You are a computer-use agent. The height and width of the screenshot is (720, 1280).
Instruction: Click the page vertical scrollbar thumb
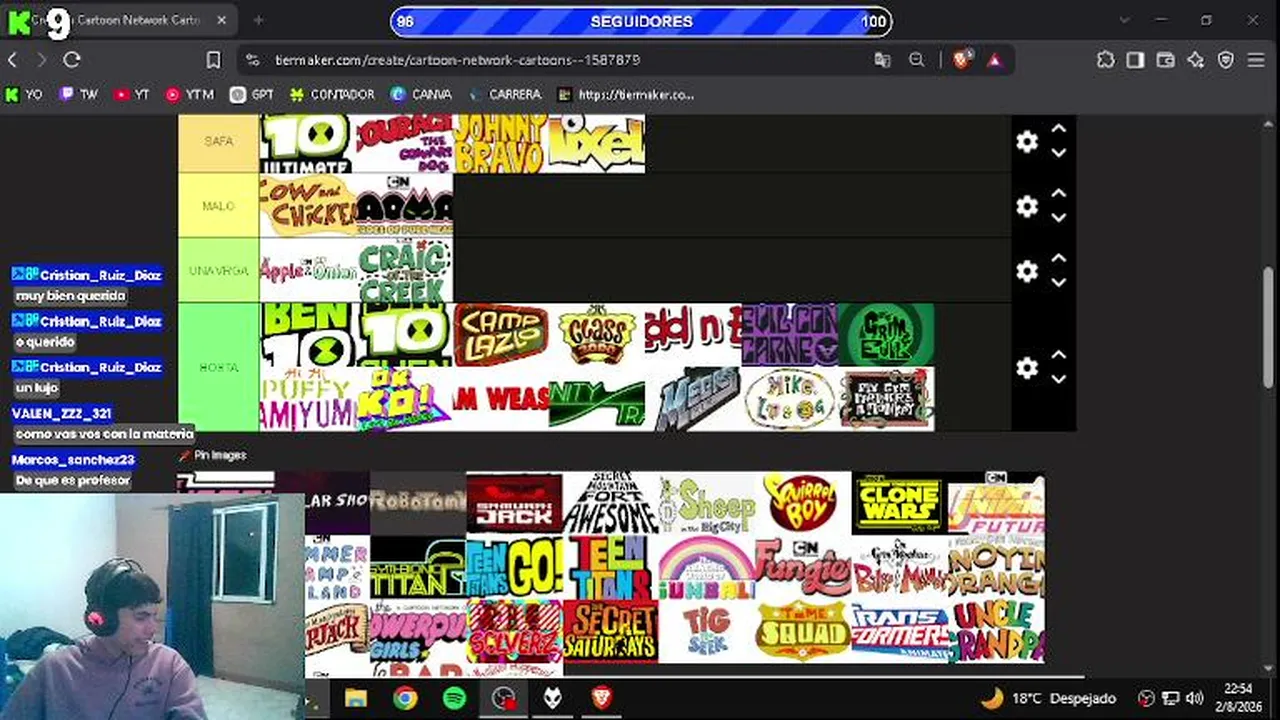(1270, 326)
